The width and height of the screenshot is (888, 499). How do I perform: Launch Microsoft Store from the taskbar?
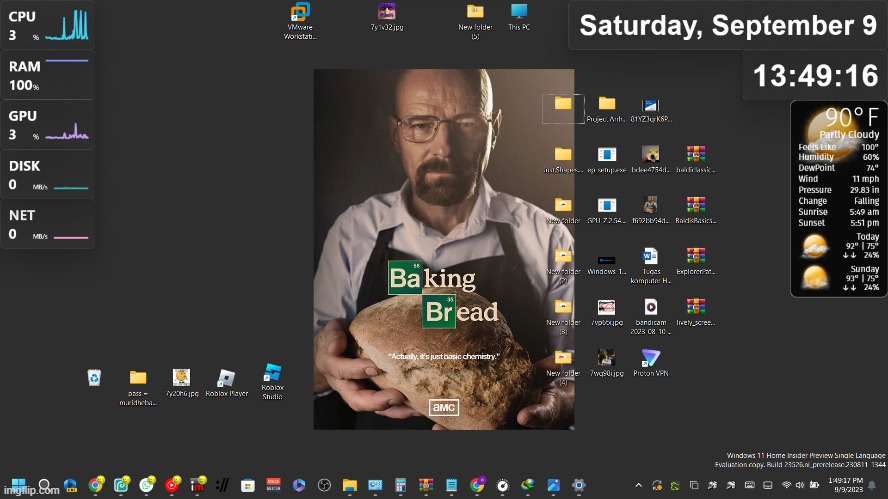pos(247,485)
